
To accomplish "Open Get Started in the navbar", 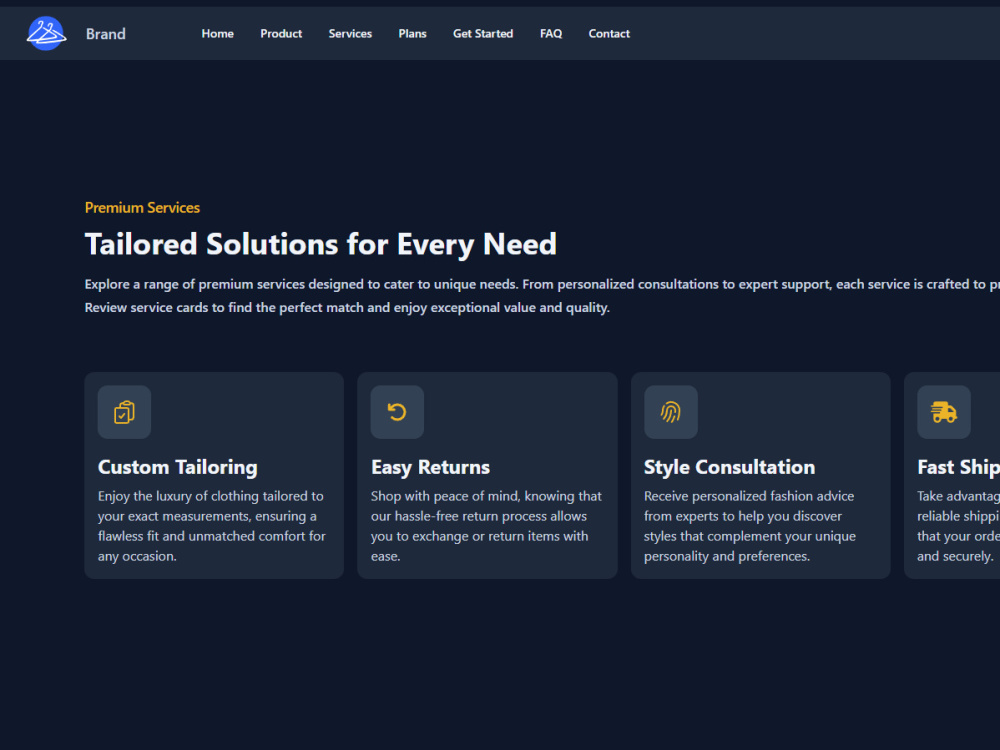I will pyautogui.click(x=483, y=34).
